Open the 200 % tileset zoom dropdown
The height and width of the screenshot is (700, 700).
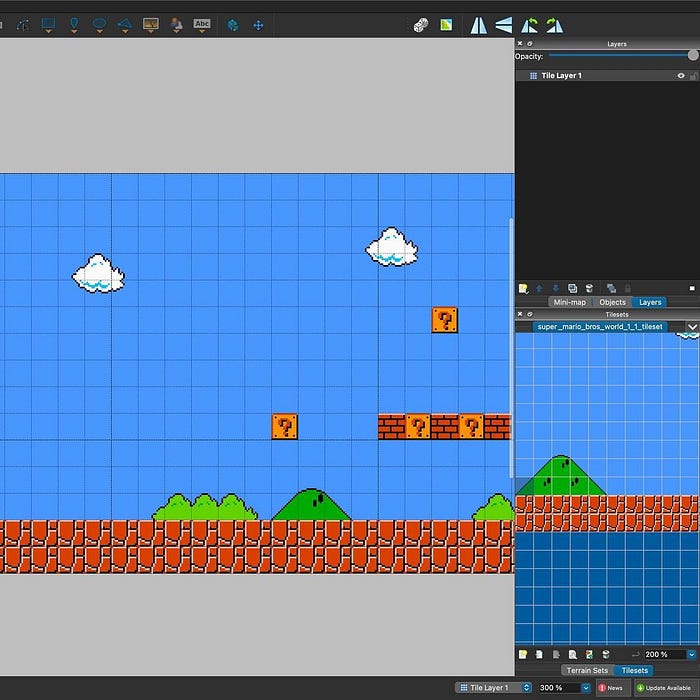[x=691, y=655]
